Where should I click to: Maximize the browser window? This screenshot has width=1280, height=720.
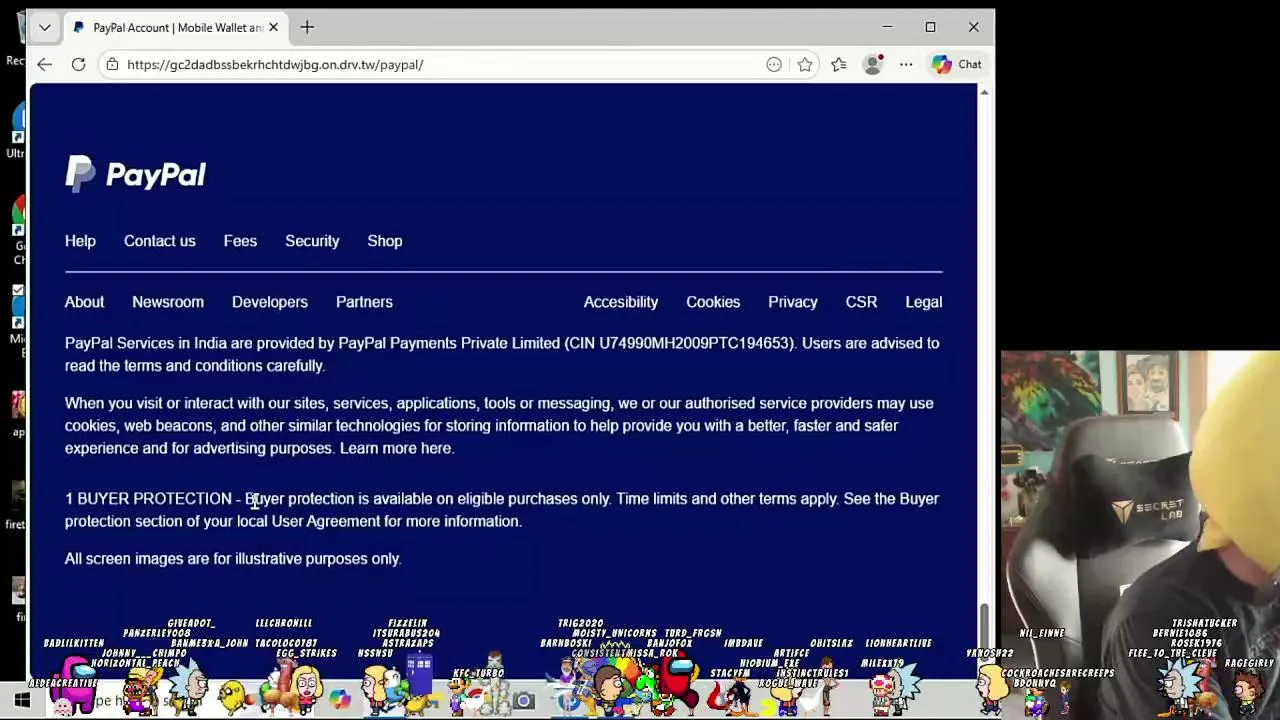[930, 27]
